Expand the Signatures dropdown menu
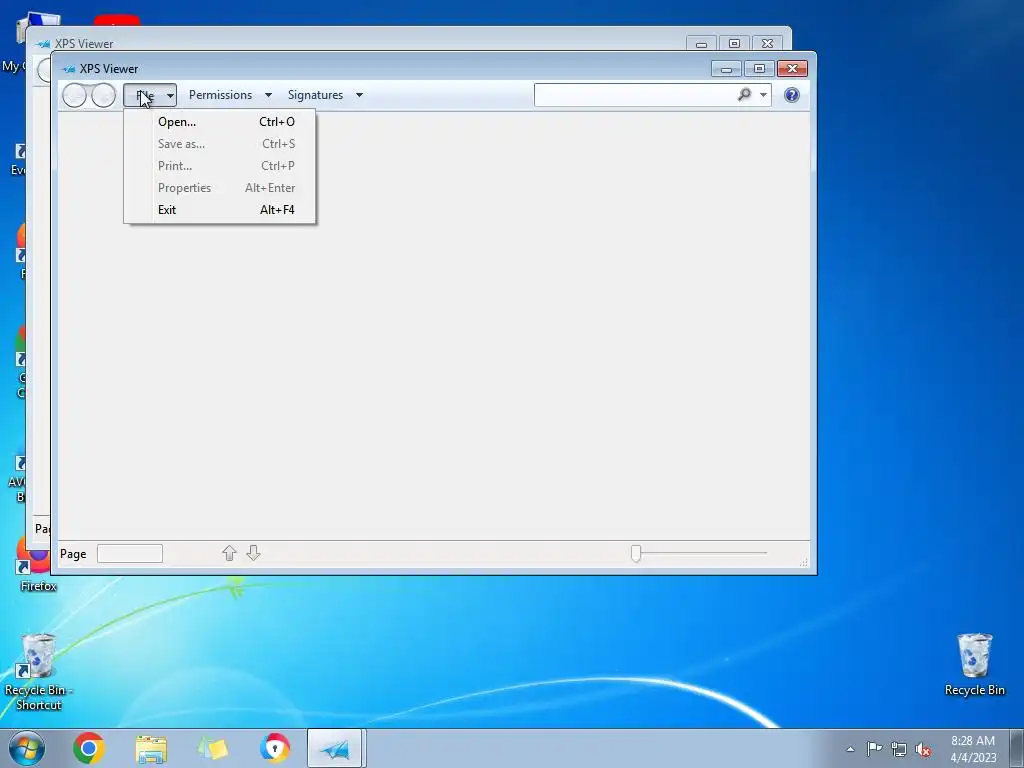The image size is (1024, 768). (x=325, y=95)
